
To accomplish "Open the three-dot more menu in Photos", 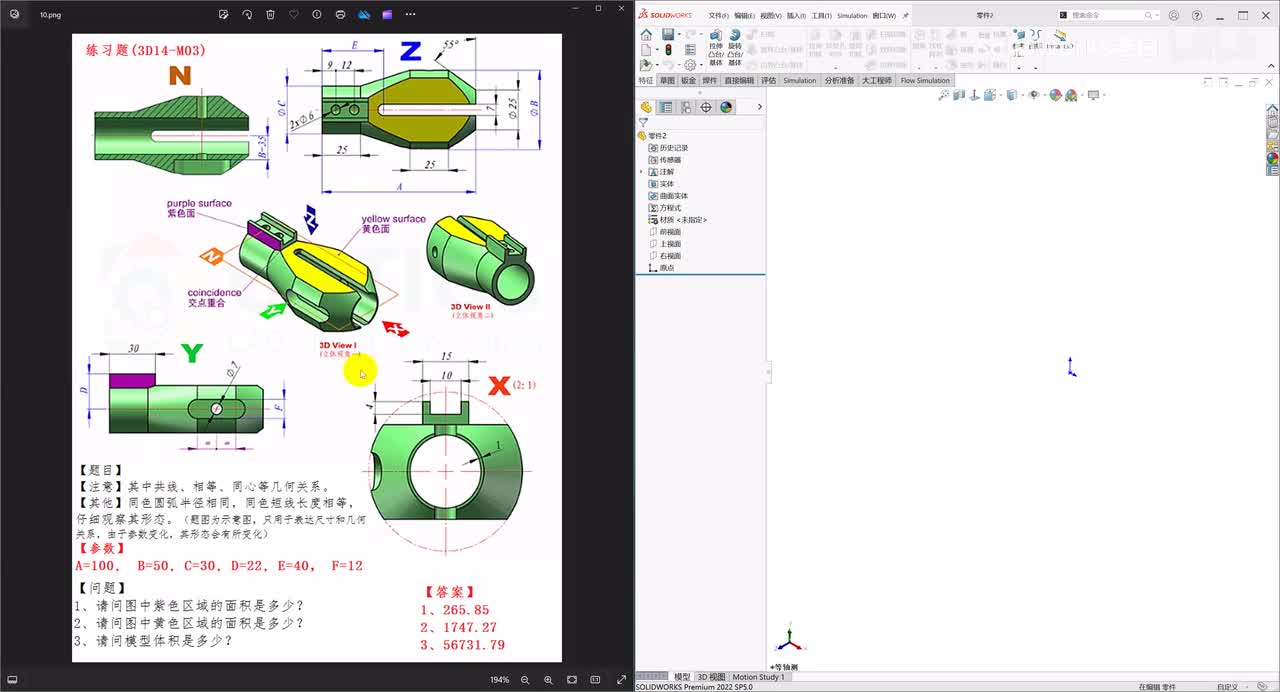I will click(x=411, y=15).
